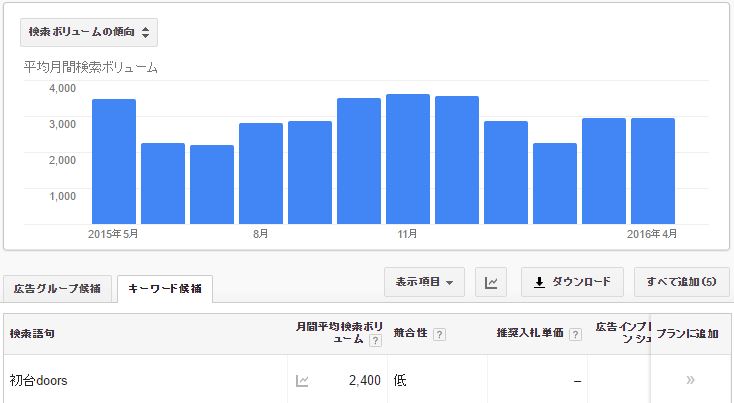Toggle the chart view icon button
The image size is (734, 403).
[x=491, y=282]
